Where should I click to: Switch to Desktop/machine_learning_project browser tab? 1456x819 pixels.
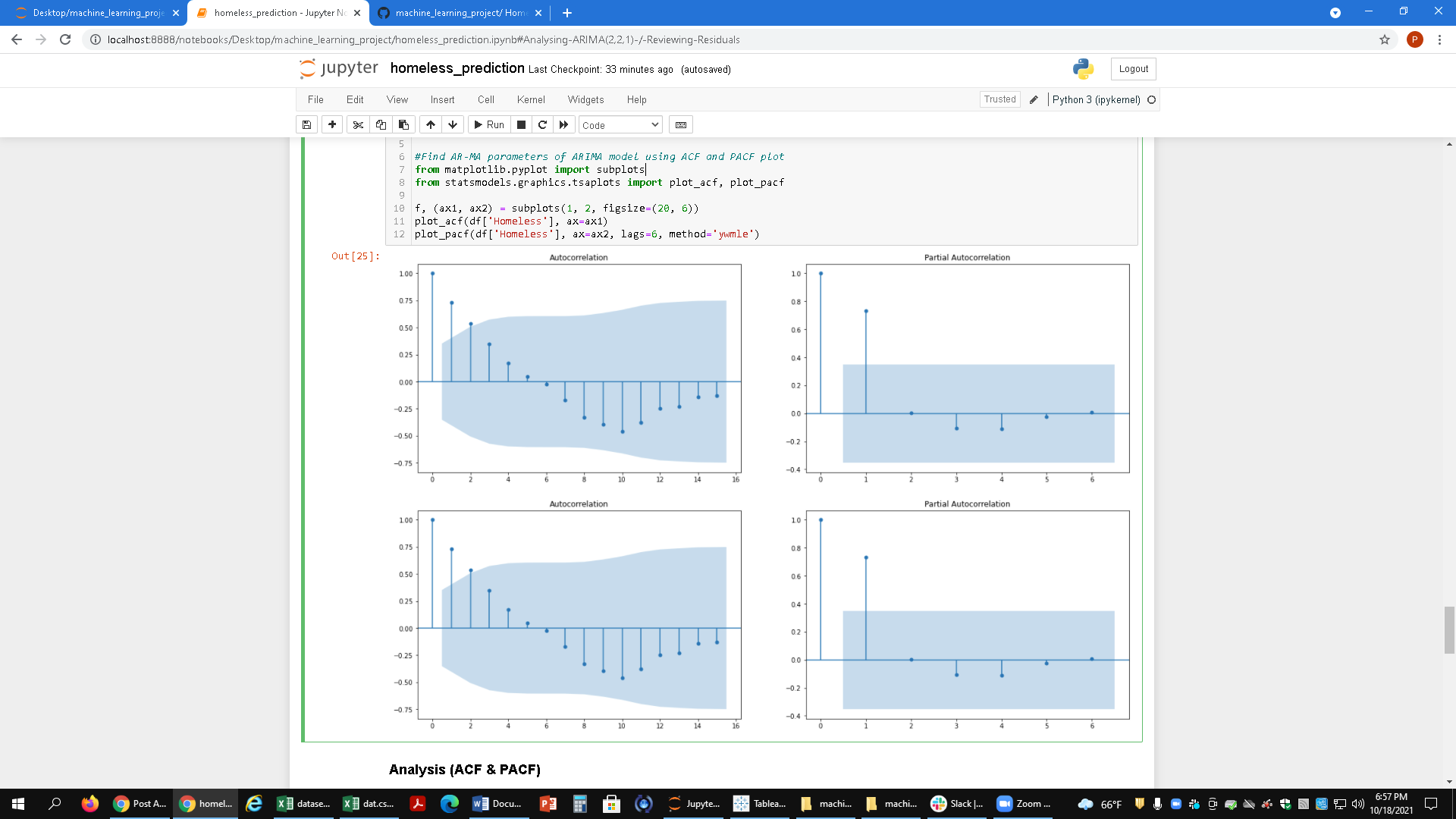pos(99,13)
